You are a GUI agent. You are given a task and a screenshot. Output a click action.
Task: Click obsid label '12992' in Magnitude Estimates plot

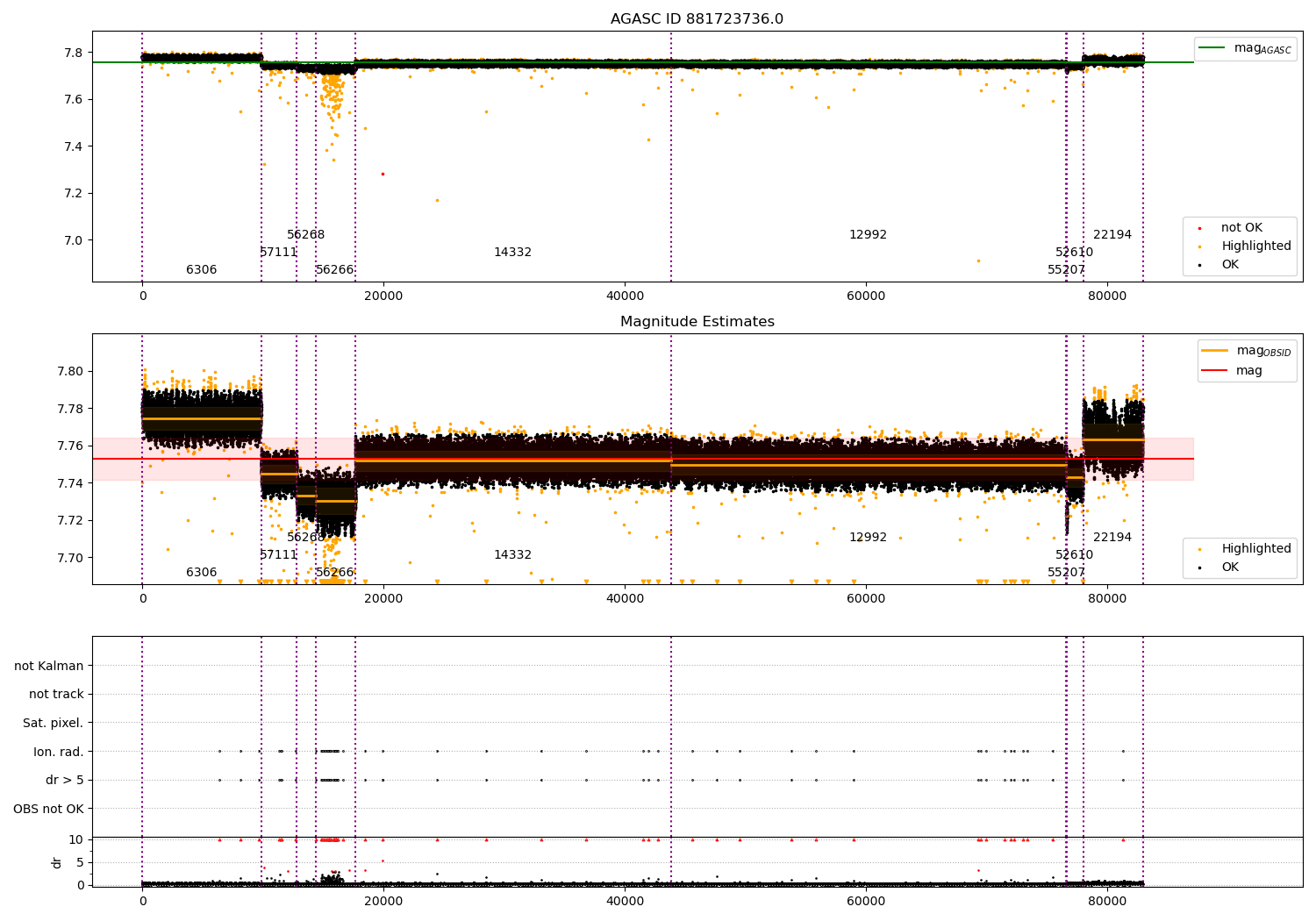(868, 538)
